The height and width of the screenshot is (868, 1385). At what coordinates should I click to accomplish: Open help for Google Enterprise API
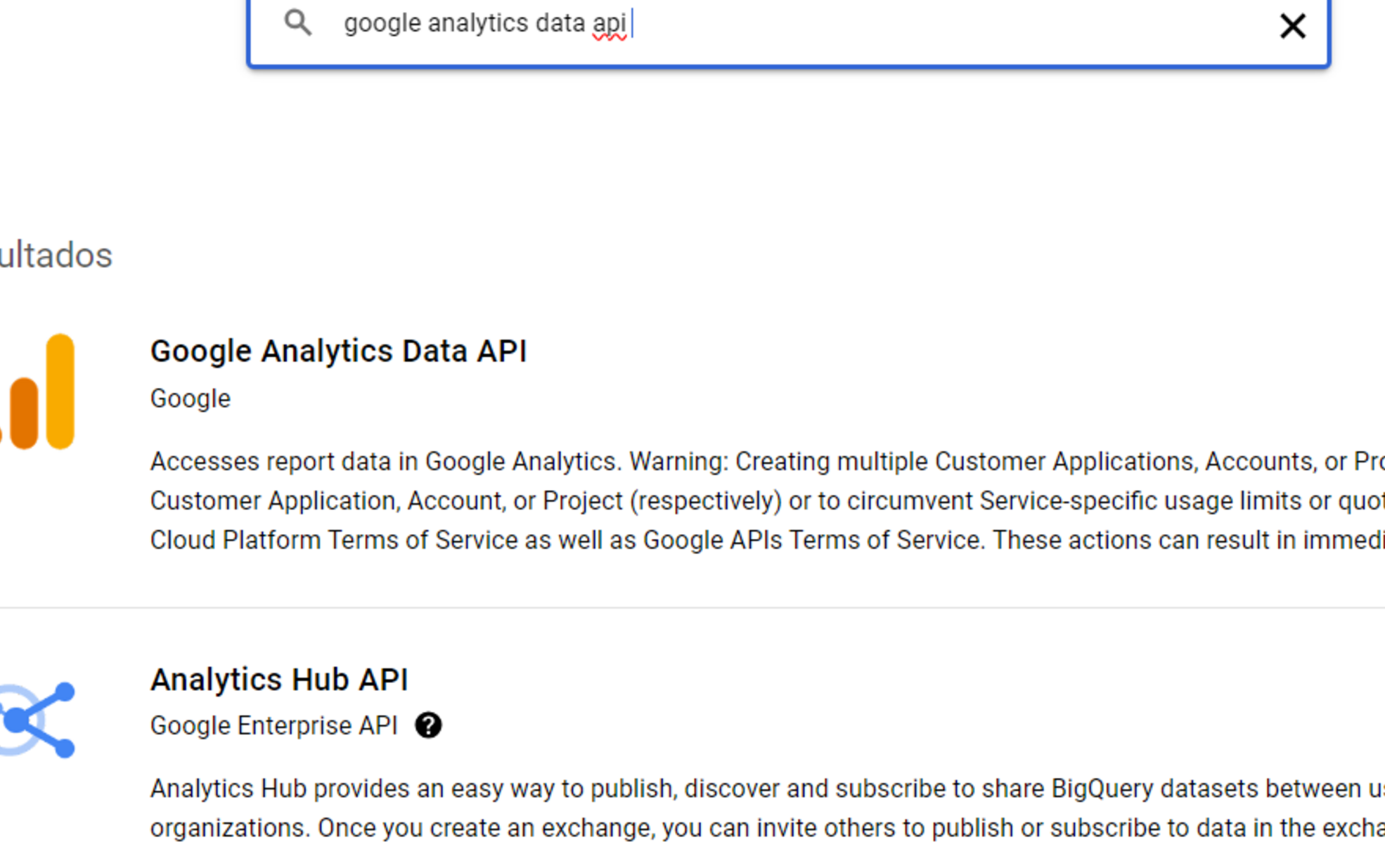[428, 725]
